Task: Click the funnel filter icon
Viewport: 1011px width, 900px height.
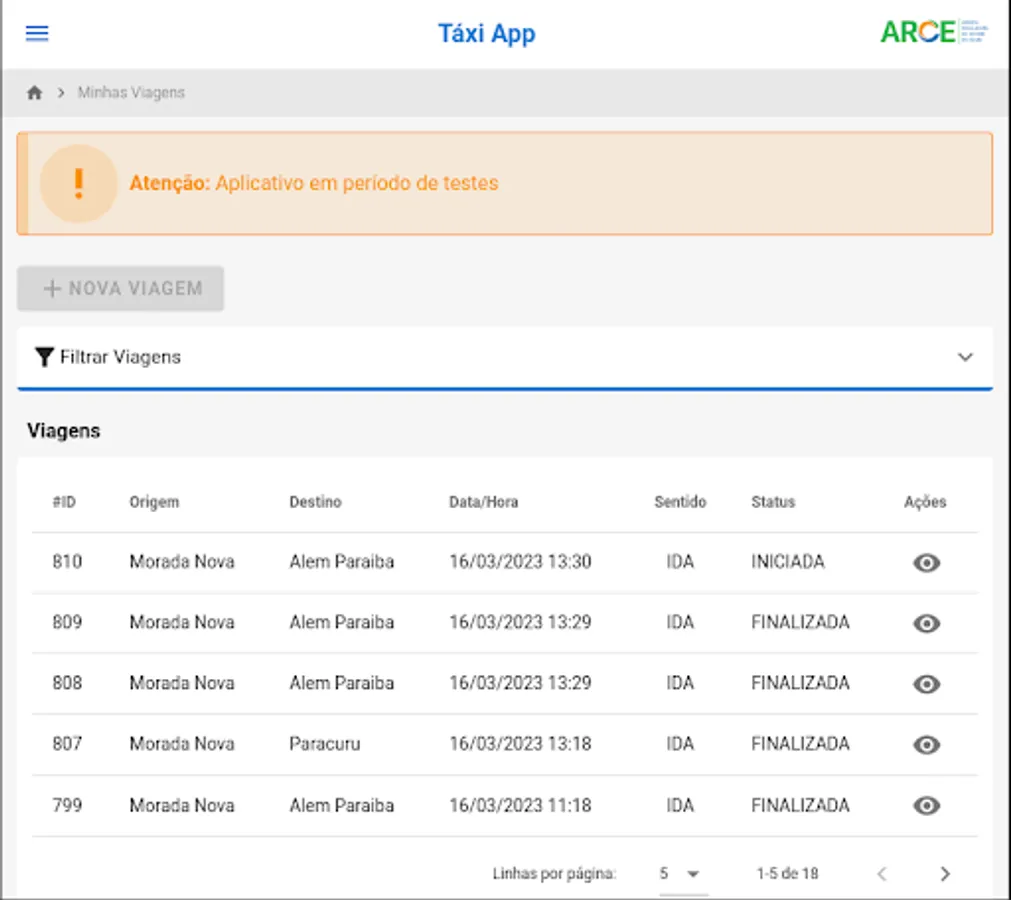Action: coord(44,357)
